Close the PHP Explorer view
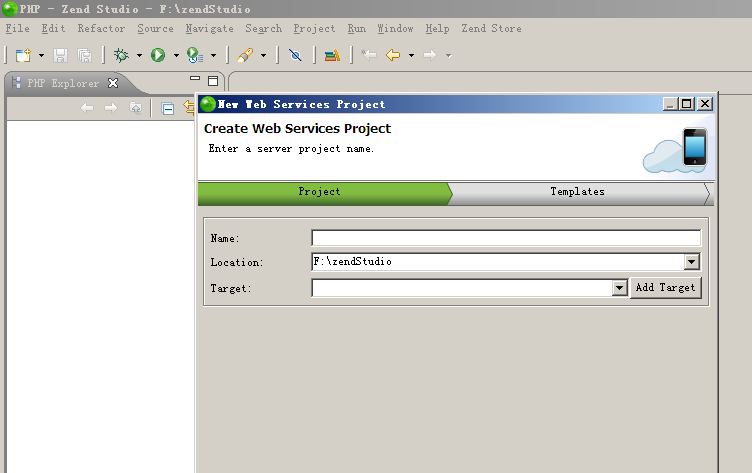752x473 pixels. 113,83
